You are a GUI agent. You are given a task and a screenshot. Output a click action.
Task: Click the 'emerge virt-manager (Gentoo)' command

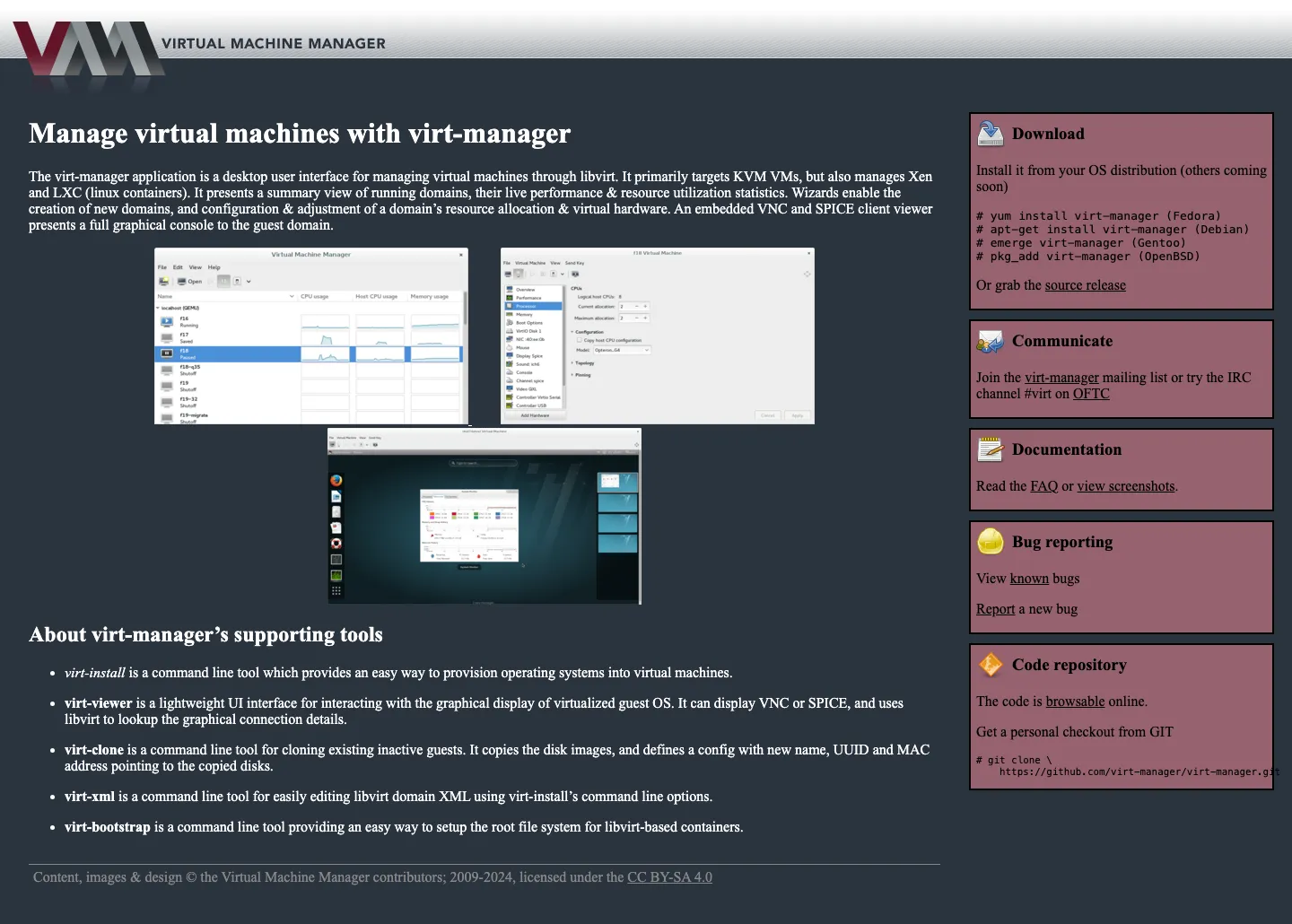click(x=1081, y=243)
